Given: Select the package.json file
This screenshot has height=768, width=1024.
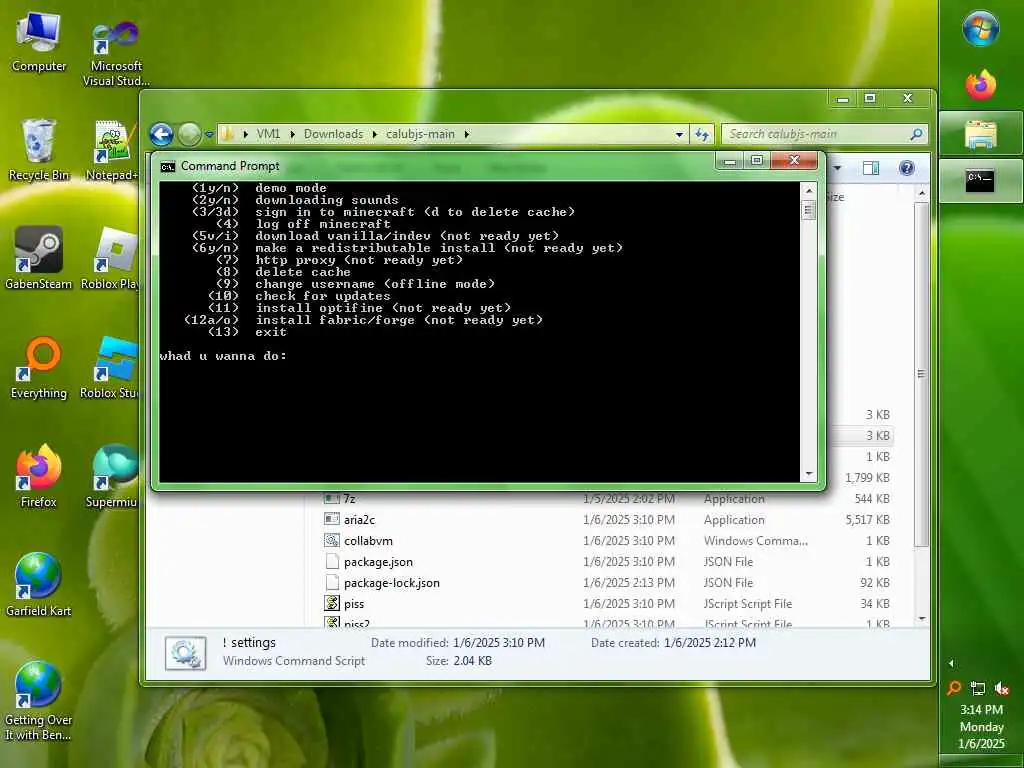Looking at the screenshot, I should pyautogui.click(x=378, y=562).
